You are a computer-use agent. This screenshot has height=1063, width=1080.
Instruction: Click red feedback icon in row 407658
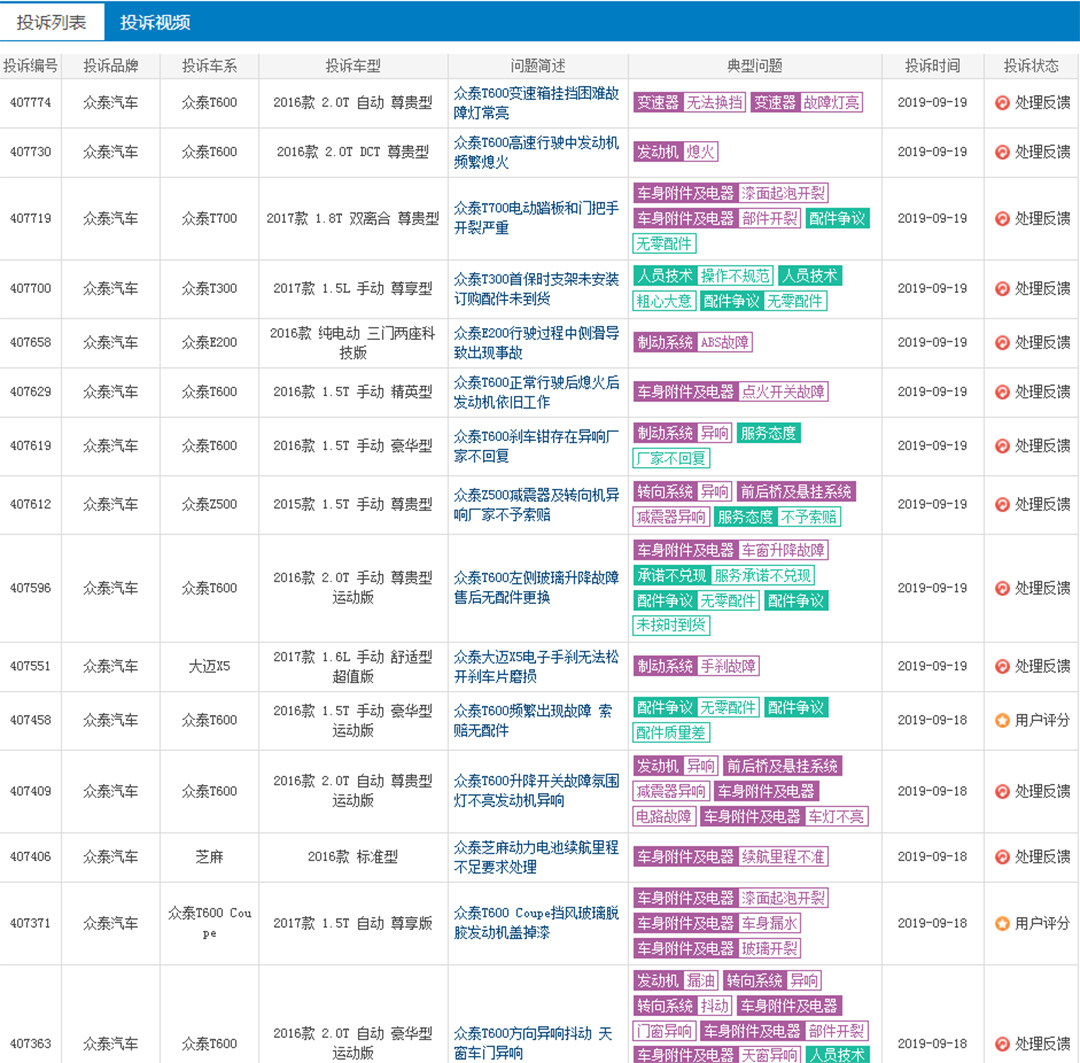point(1002,342)
